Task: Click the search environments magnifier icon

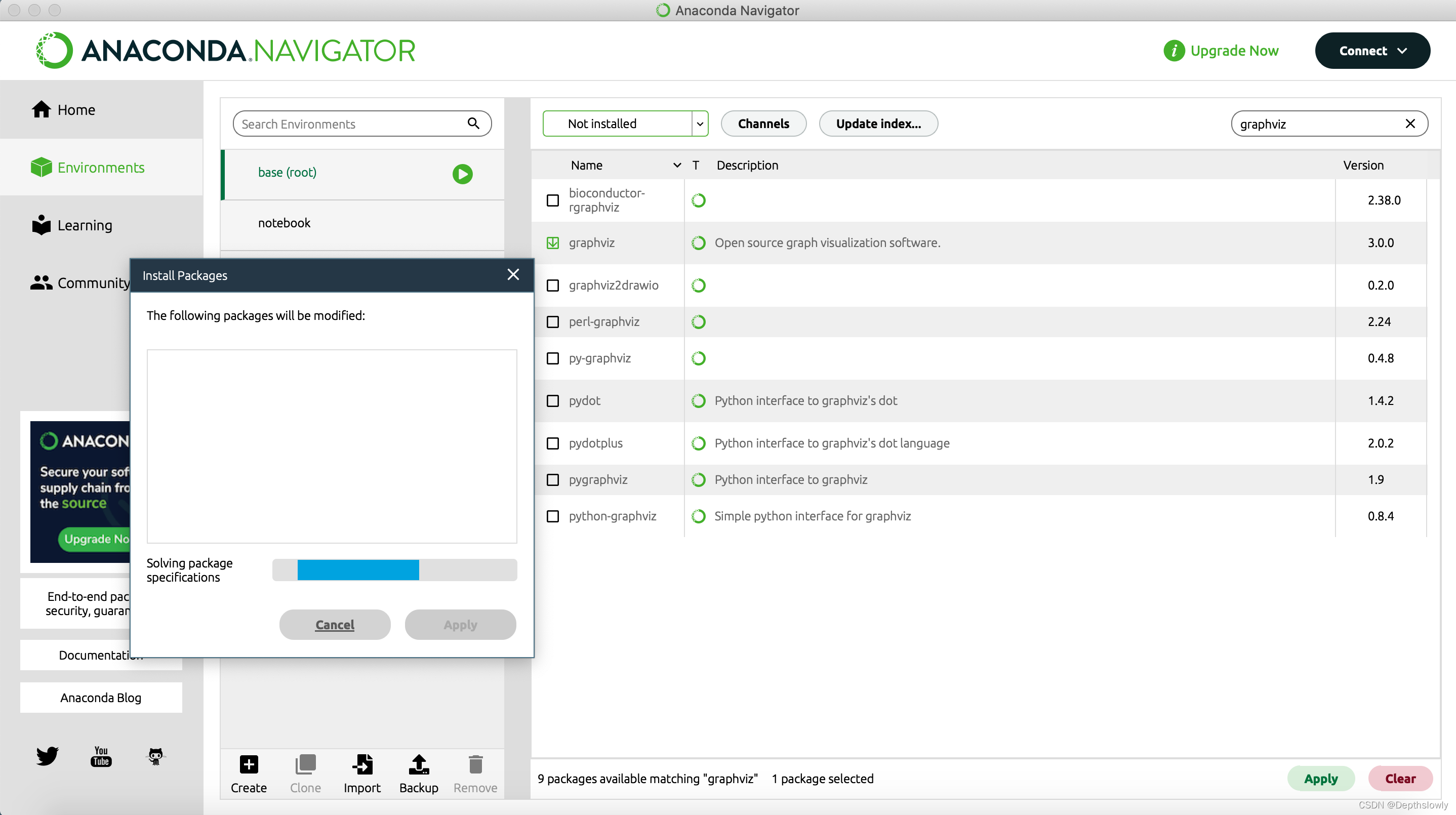Action: [473, 123]
